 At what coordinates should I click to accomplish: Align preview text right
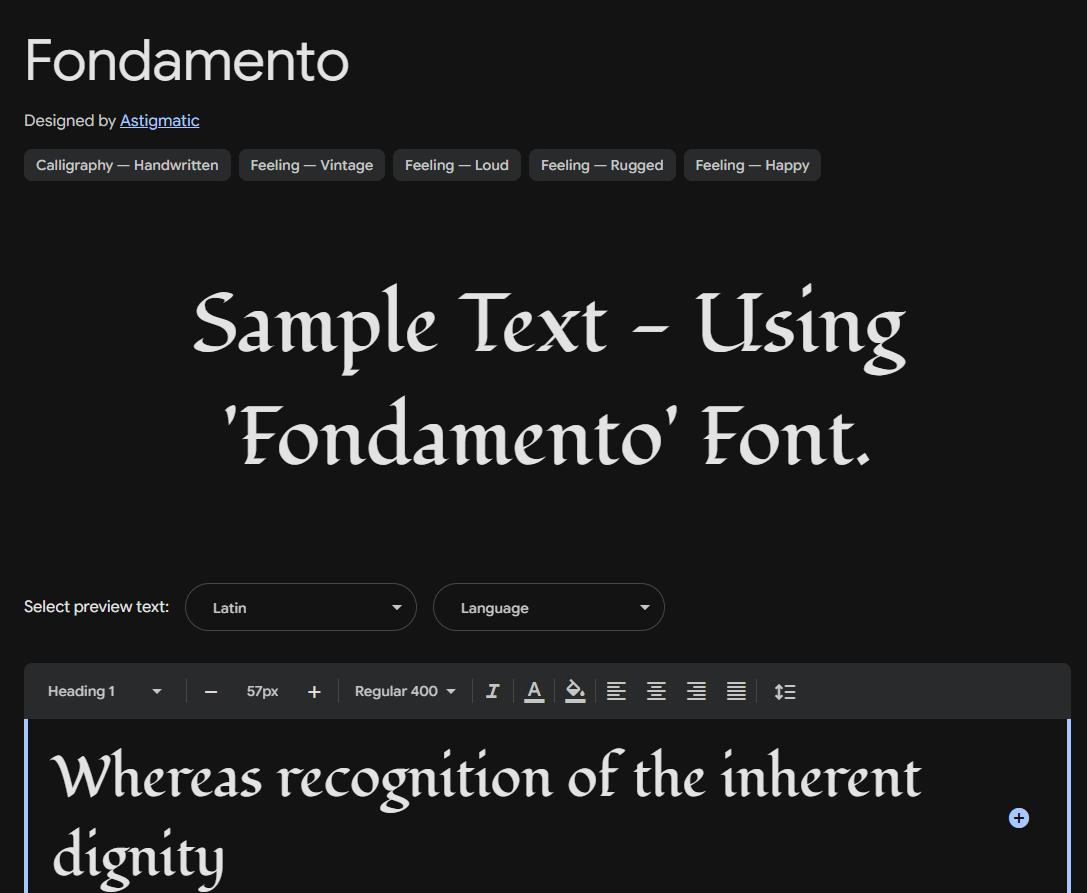pos(696,691)
